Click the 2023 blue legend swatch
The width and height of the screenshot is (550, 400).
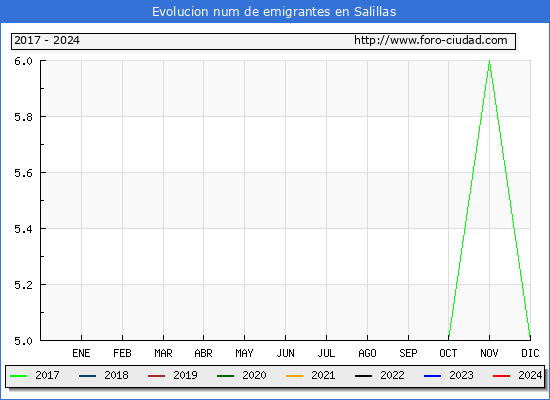click(x=432, y=376)
